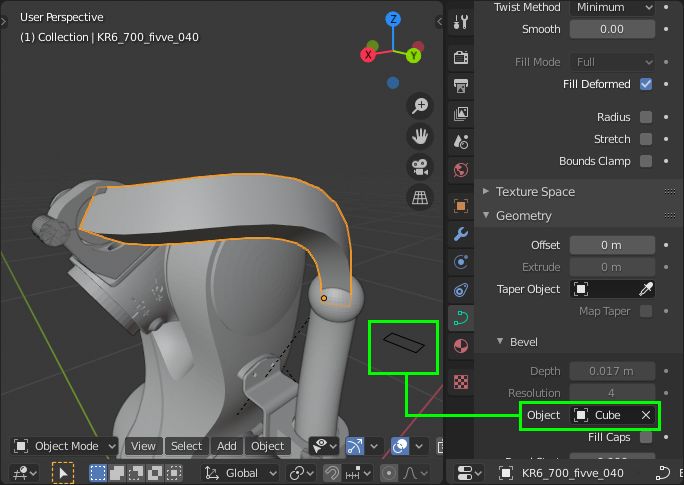
Task: Enable the Stretch checkbox
Action: 646,139
